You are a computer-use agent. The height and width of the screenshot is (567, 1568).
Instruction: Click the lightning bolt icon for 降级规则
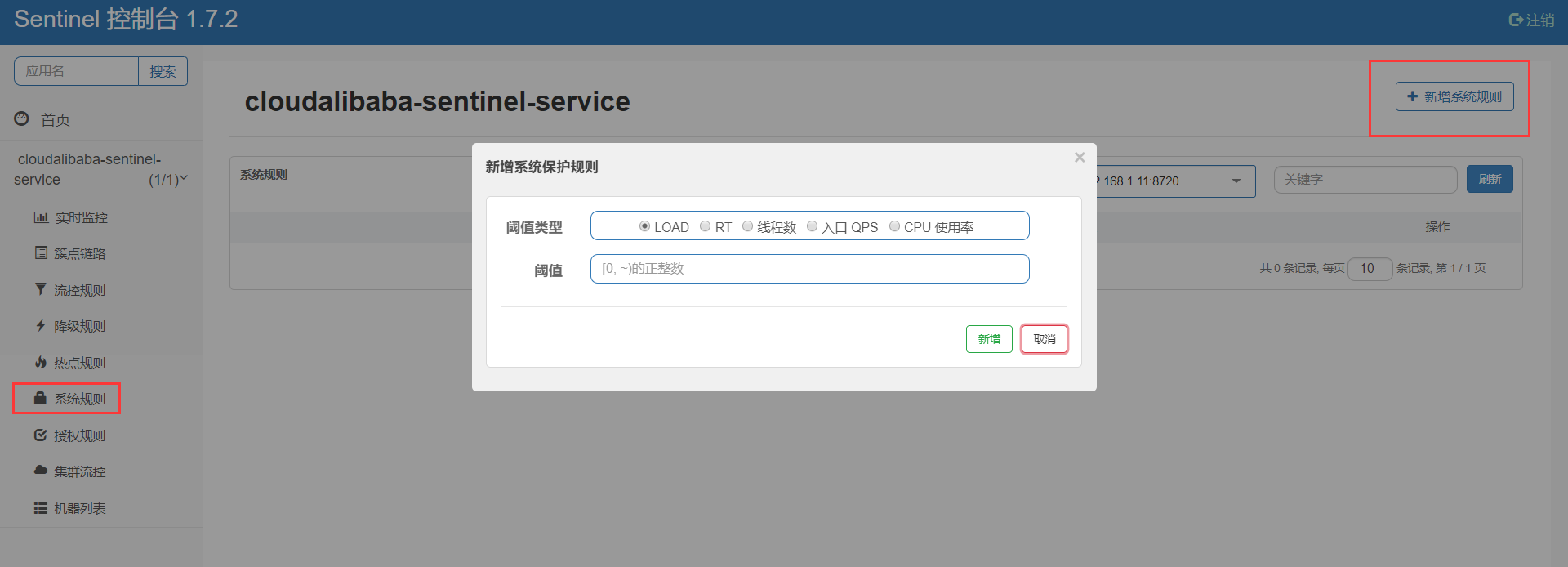40,325
